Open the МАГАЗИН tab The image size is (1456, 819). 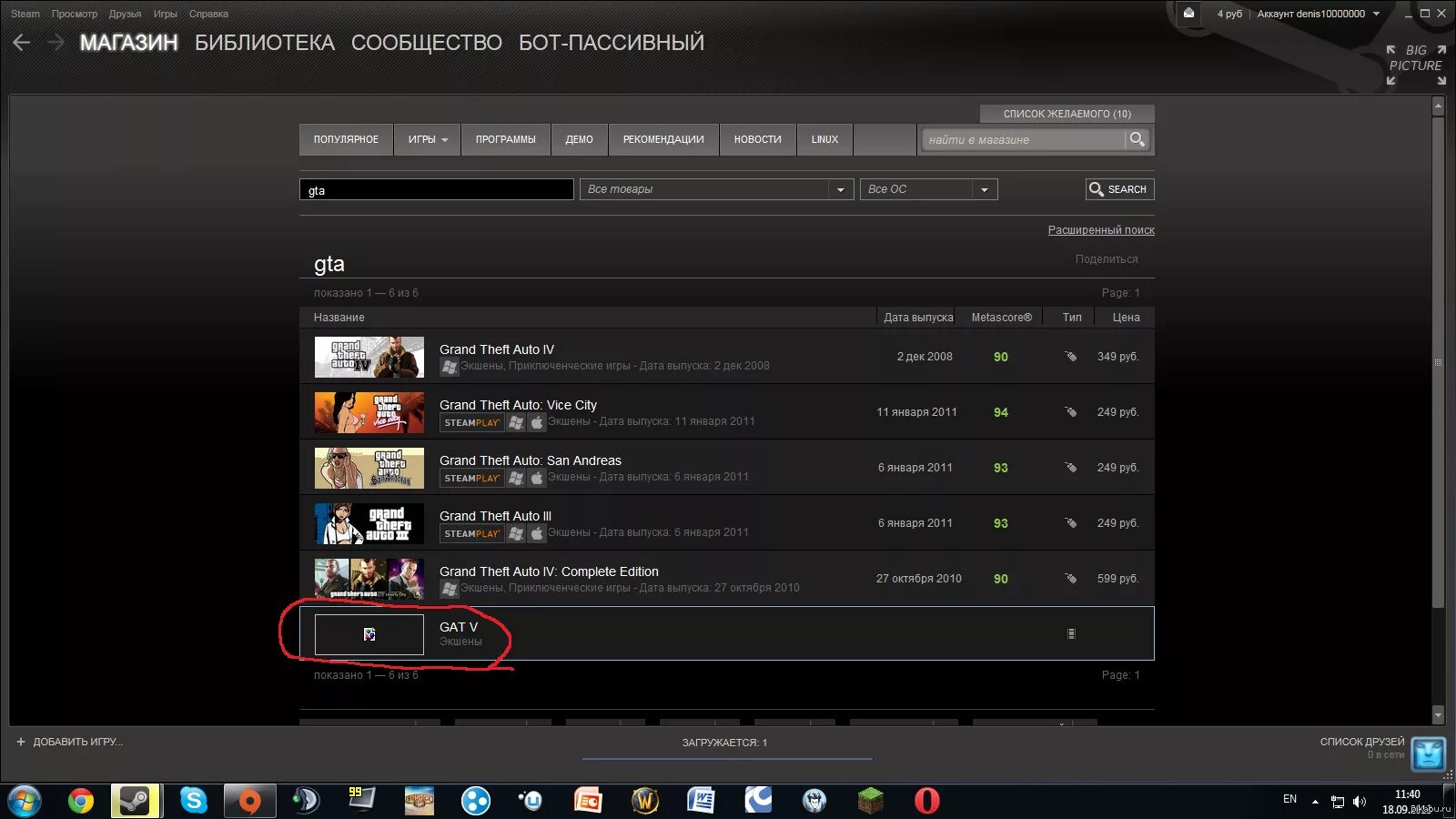tap(129, 43)
